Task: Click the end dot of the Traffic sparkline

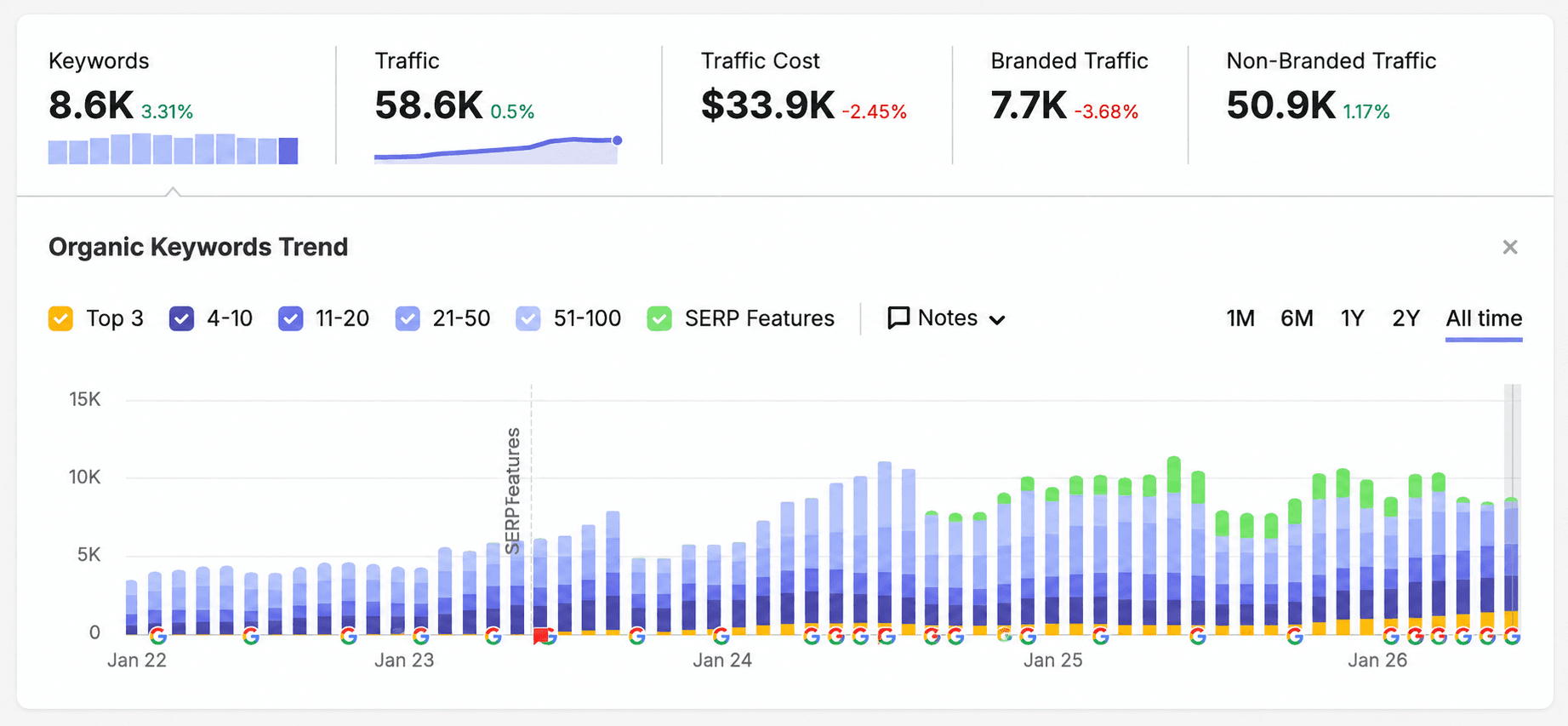Action: click(x=617, y=140)
